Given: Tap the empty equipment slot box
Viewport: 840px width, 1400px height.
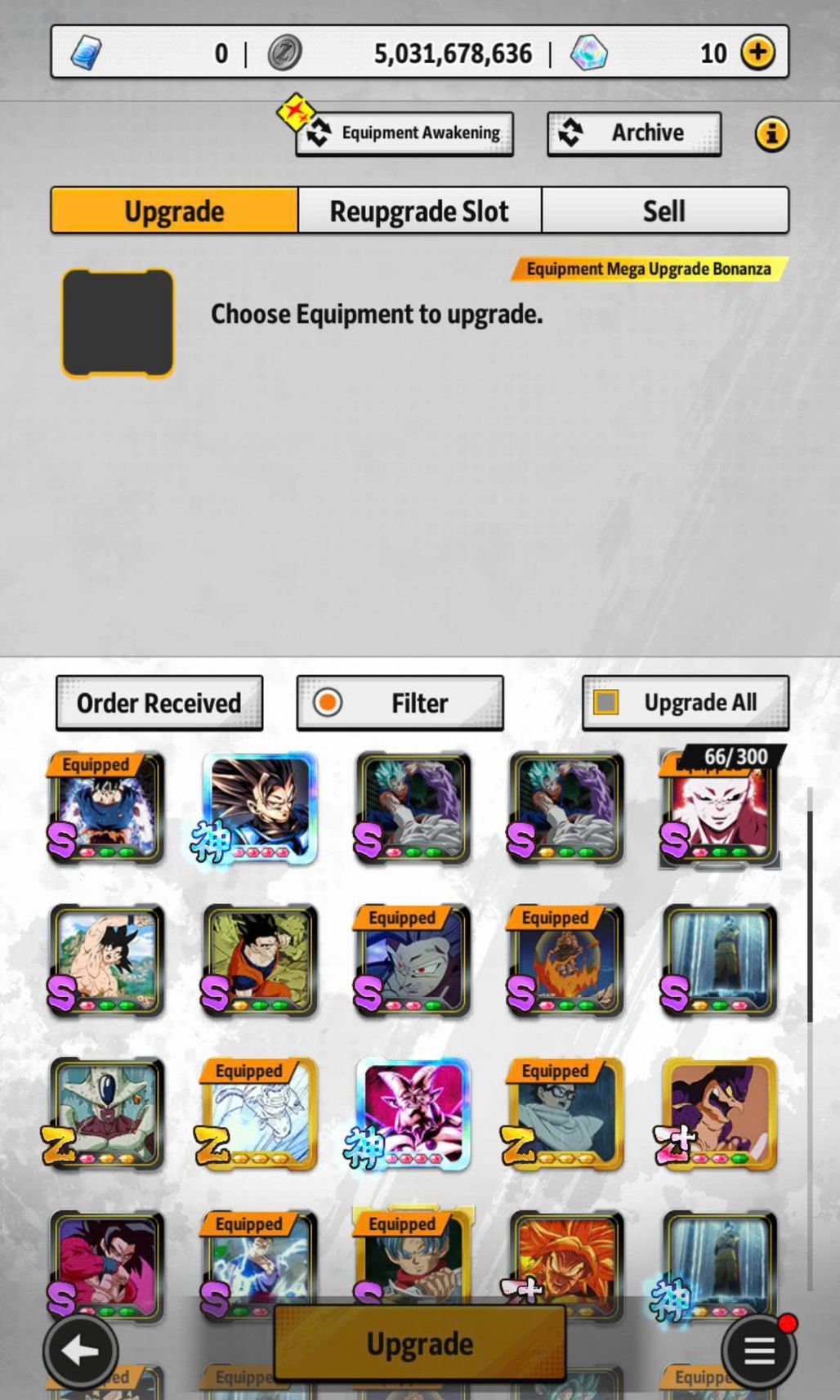Looking at the screenshot, I should (118, 324).
